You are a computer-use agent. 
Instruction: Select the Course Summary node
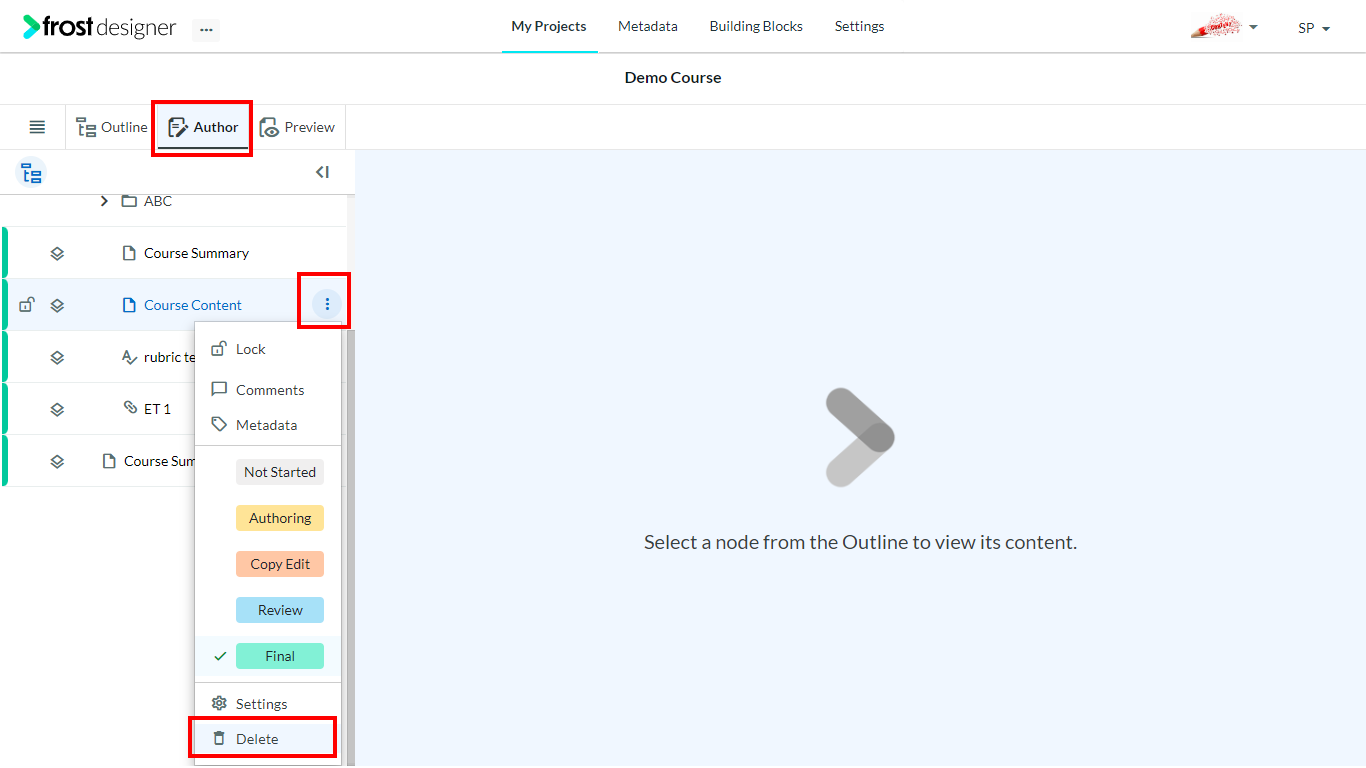click(196, 253)
